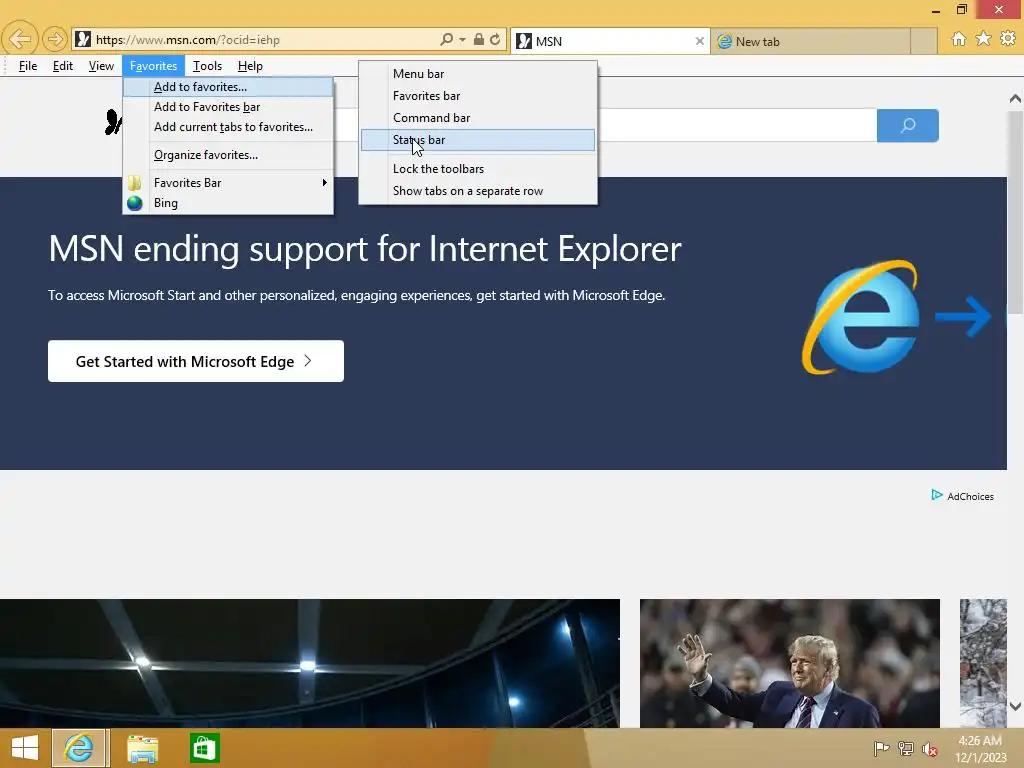Toggle the Command bar option
This screenshot has width=1024, height=768.
(478, 118)
